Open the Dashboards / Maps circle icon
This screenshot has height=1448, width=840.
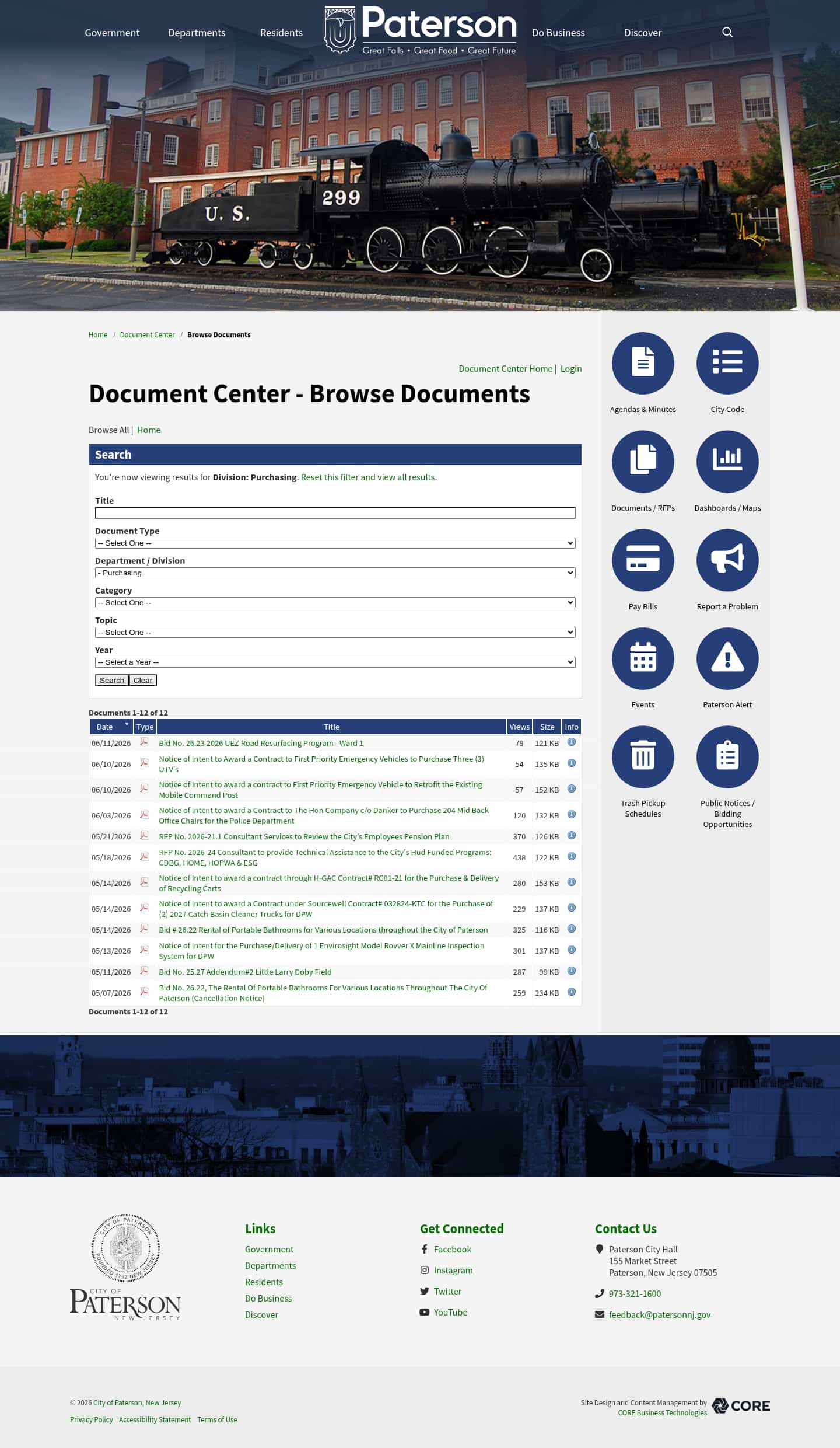click(727, 462)
